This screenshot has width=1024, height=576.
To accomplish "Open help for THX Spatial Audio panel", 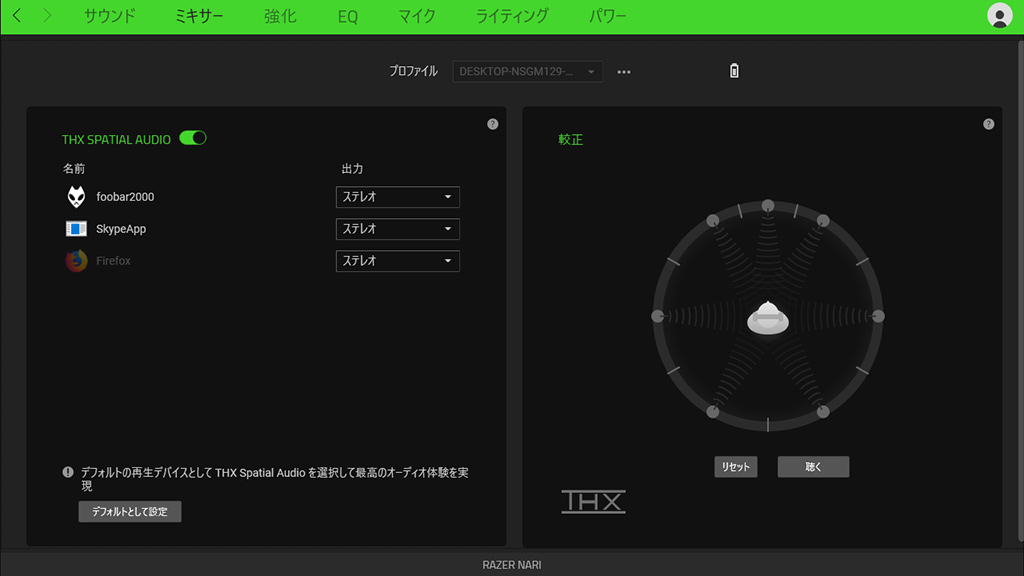I will (x=492, y=124).
